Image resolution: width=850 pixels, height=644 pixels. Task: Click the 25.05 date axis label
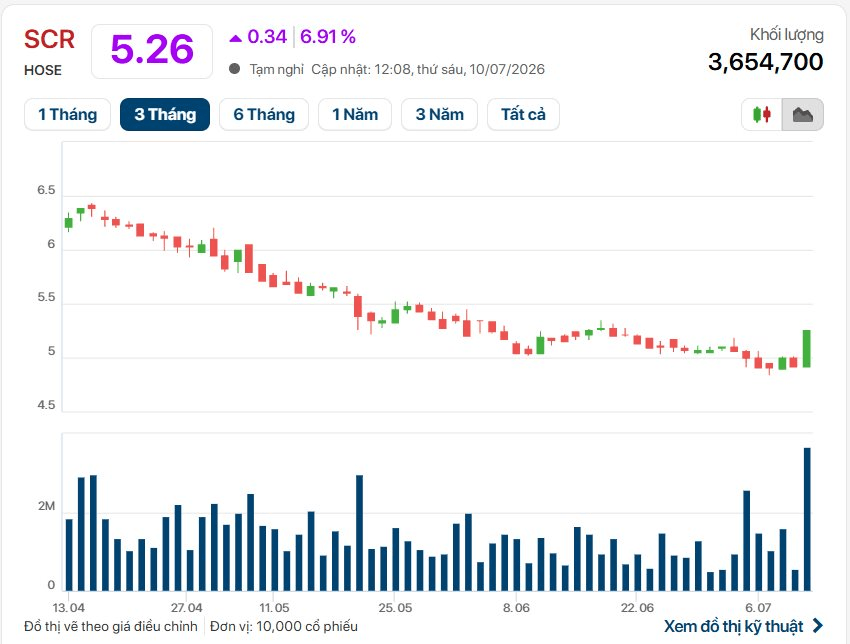click(x=395, y=608)
